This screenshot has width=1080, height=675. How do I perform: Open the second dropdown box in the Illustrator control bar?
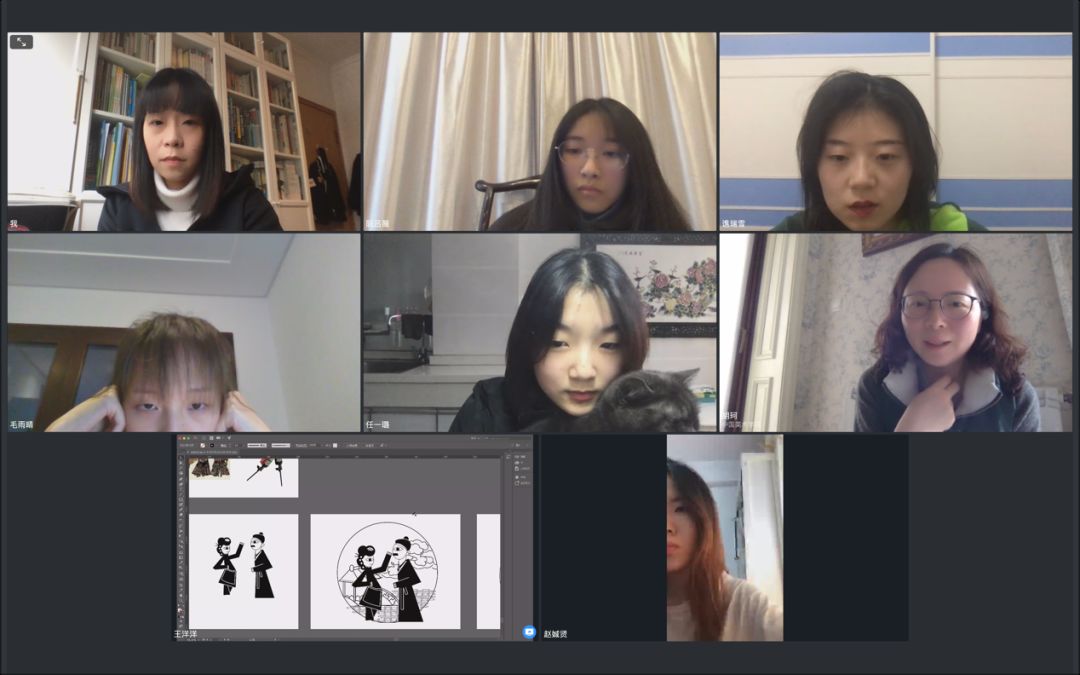point(281,445)
